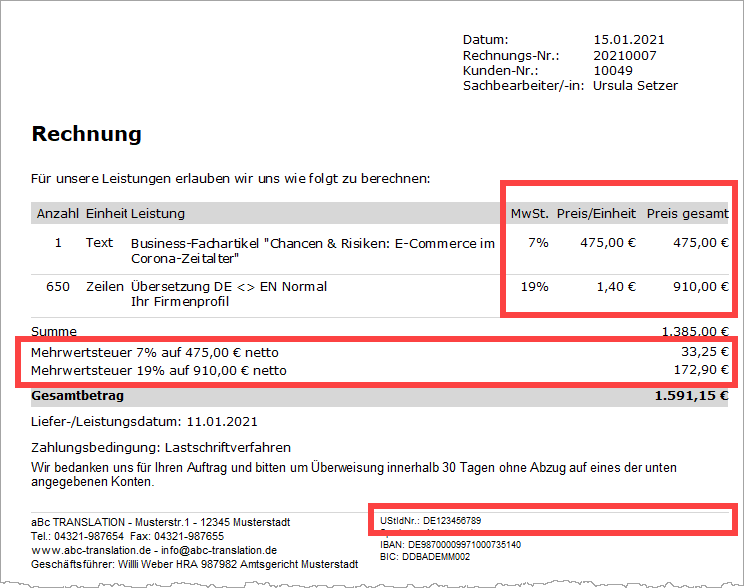The height and width of the screenshot is (588, 744).
Task: Click the 910,00 € total price cell
Action: tap(701, 287)
